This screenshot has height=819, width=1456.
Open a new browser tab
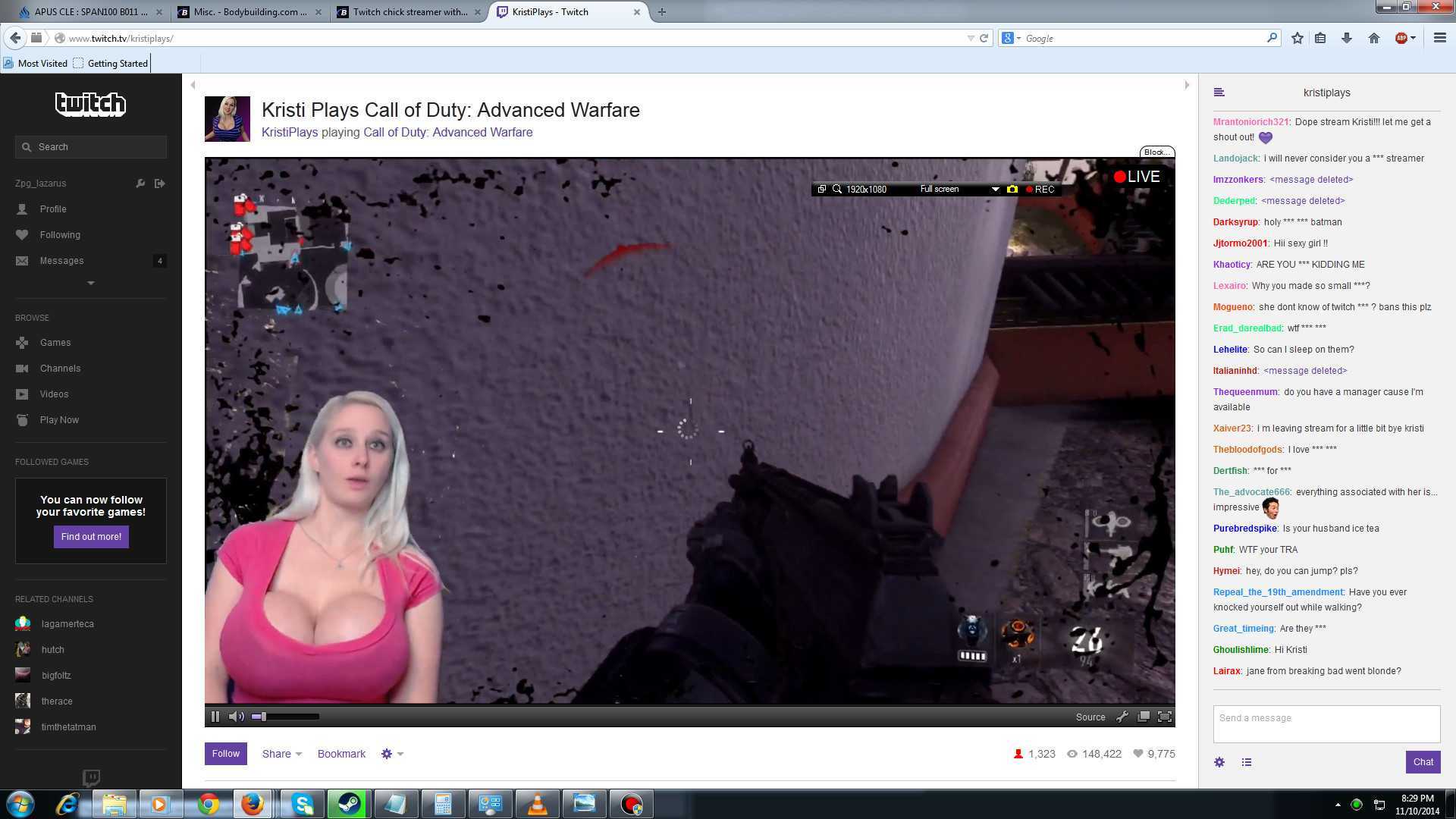662,12
